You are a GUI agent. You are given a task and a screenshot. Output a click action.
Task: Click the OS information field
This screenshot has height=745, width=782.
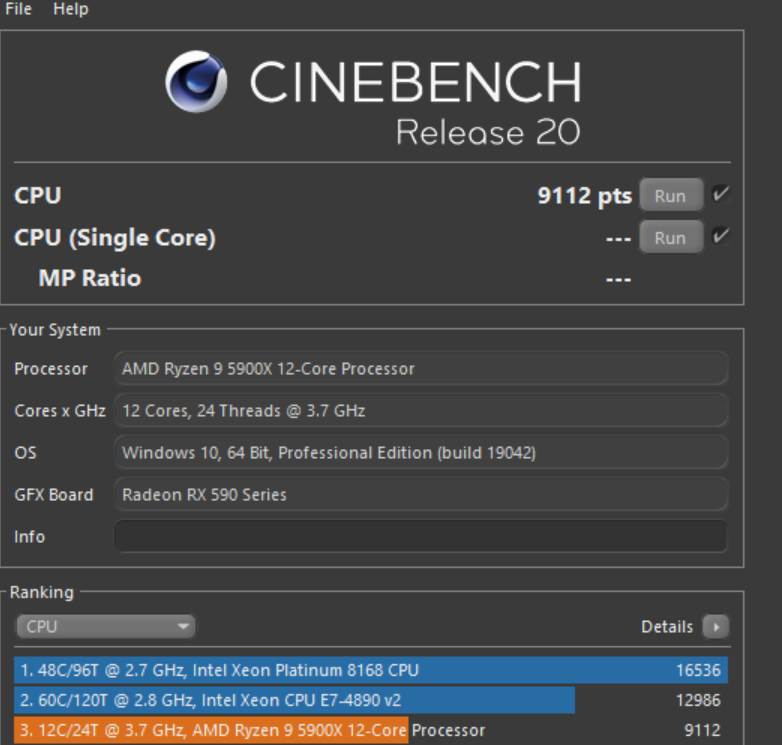coord(421,452)
